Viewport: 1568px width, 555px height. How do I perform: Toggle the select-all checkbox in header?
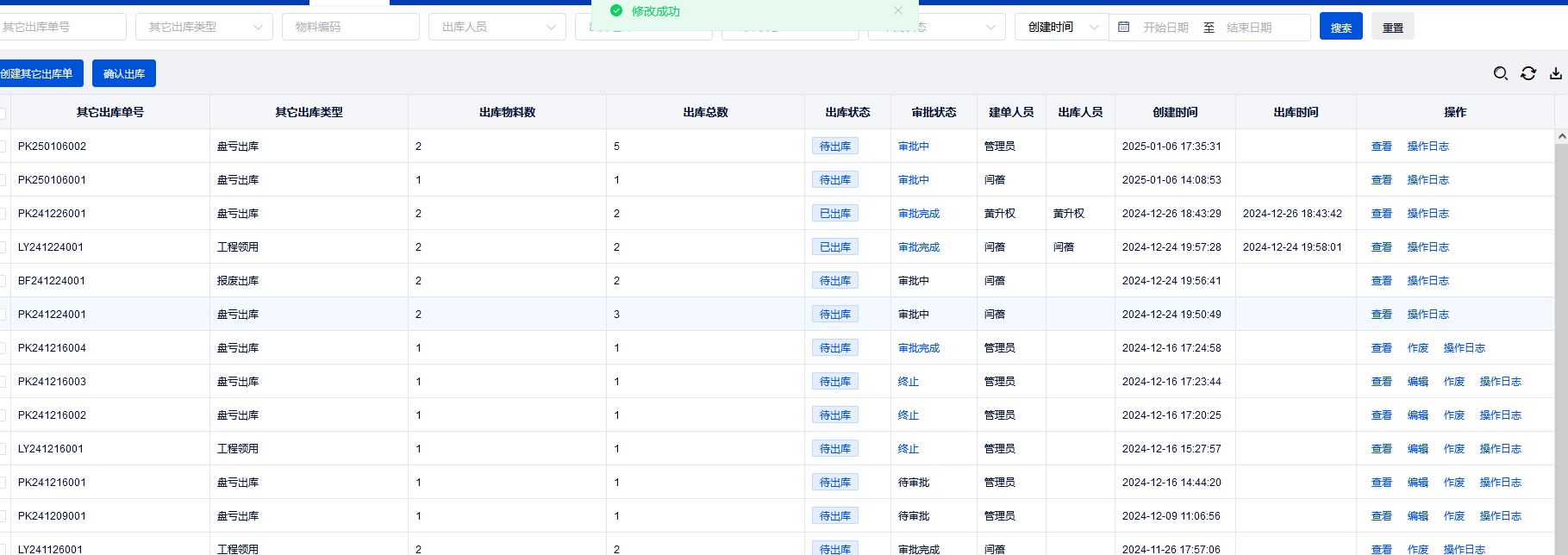[x=3, y=113]
